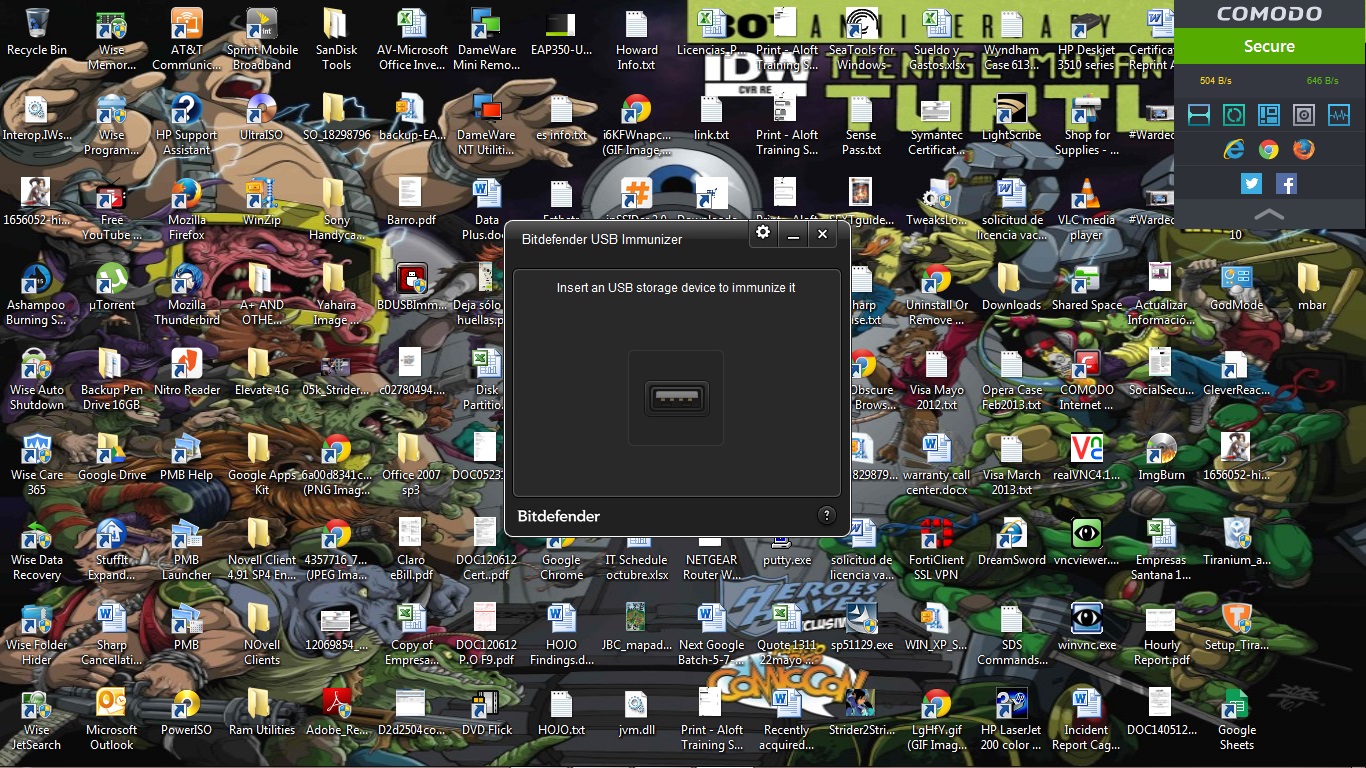1366x768 pixels.
Task: Launch Chrome from the COMODO widget
Action: coord(1269,150)
